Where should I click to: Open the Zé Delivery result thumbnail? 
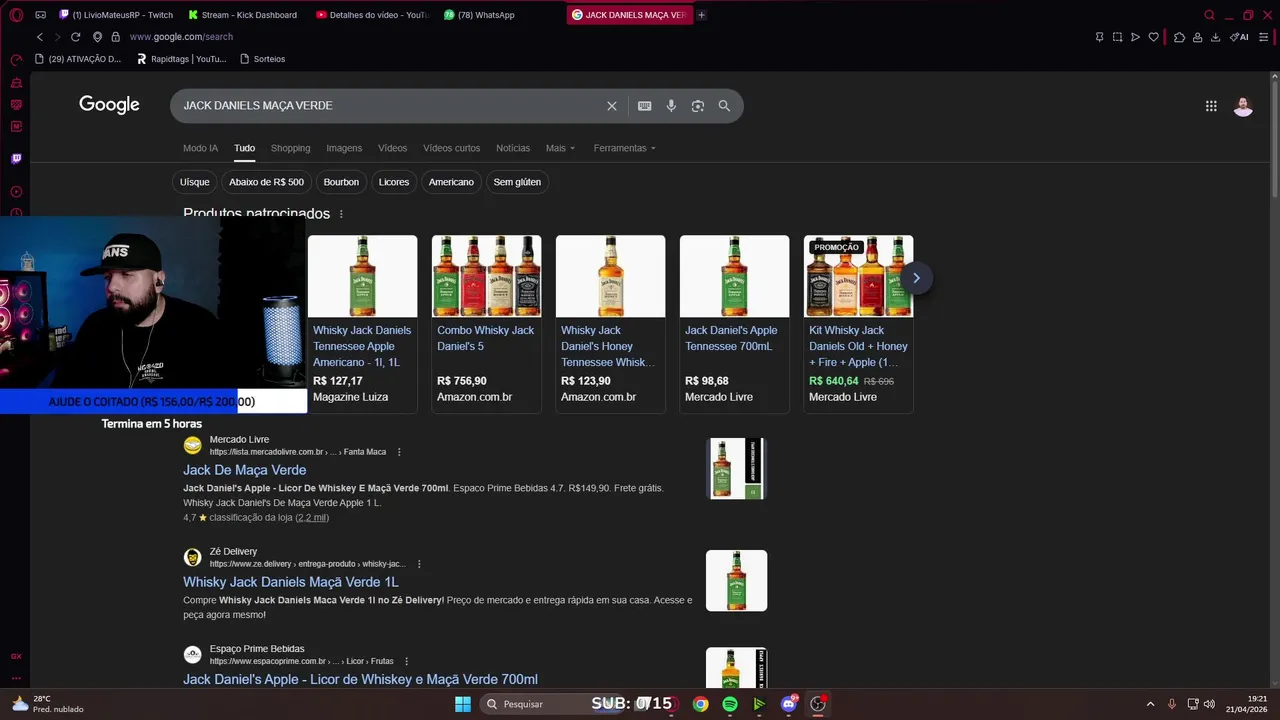[736, 580]
